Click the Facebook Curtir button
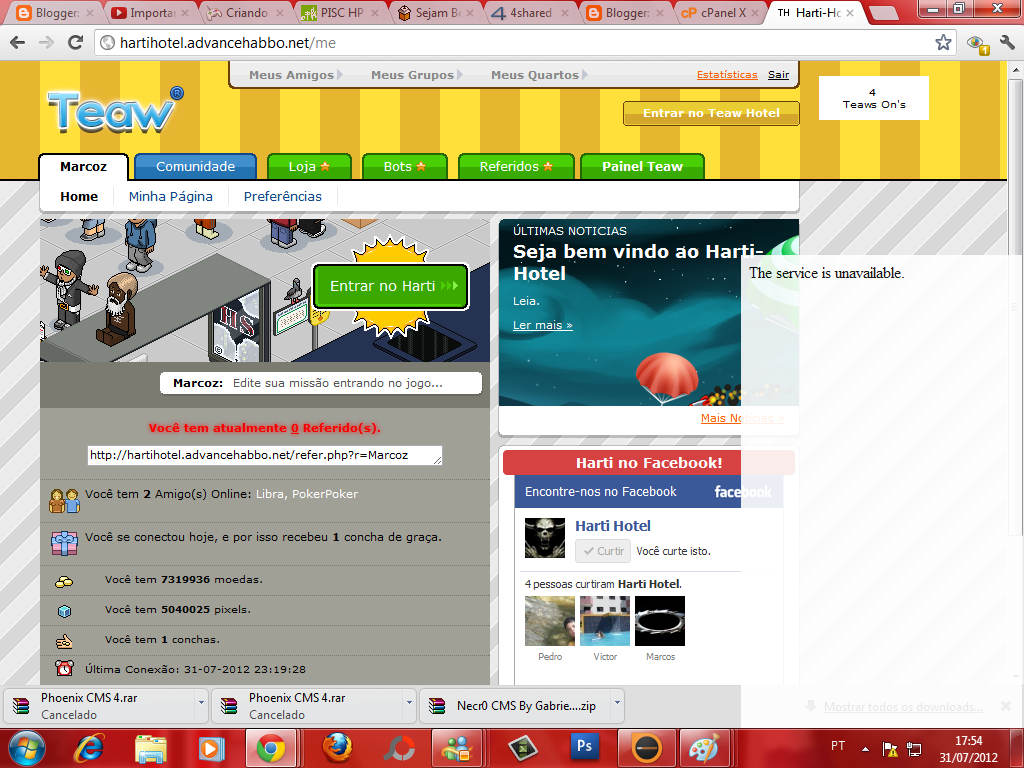This screenshot has width=1025, height=768. [x=603, y=551]
